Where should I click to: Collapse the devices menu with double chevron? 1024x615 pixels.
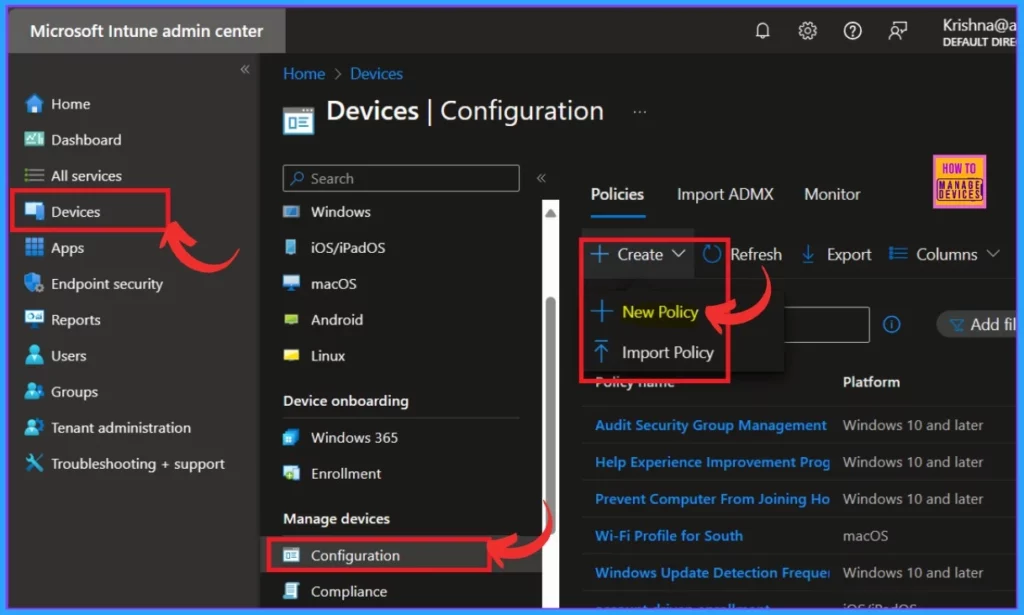pos(541,178)
